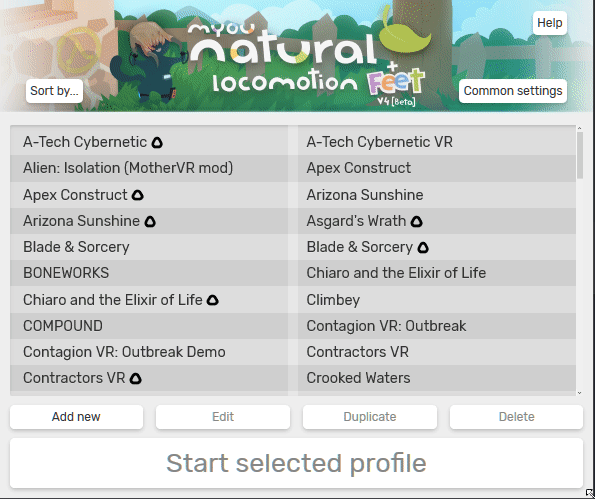
Task: Click the resize grip icon at window corner
Action: click(x=590, y=494)
